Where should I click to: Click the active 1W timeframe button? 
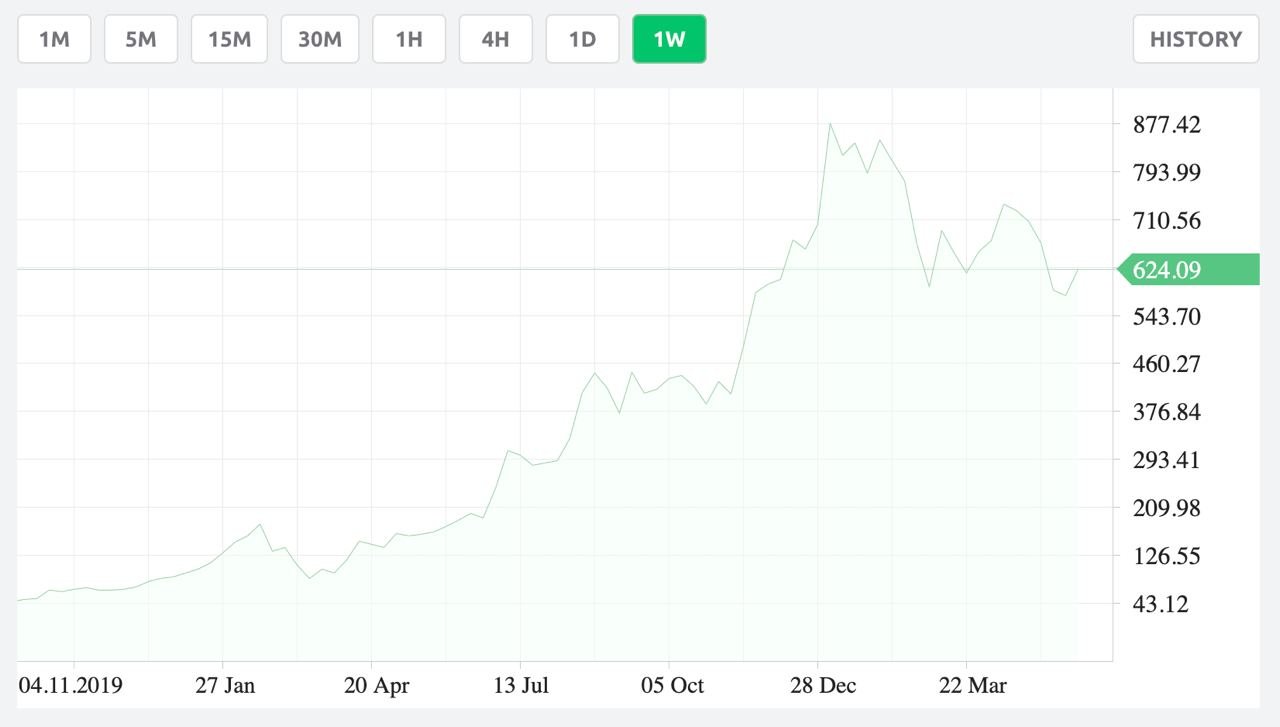669,39
